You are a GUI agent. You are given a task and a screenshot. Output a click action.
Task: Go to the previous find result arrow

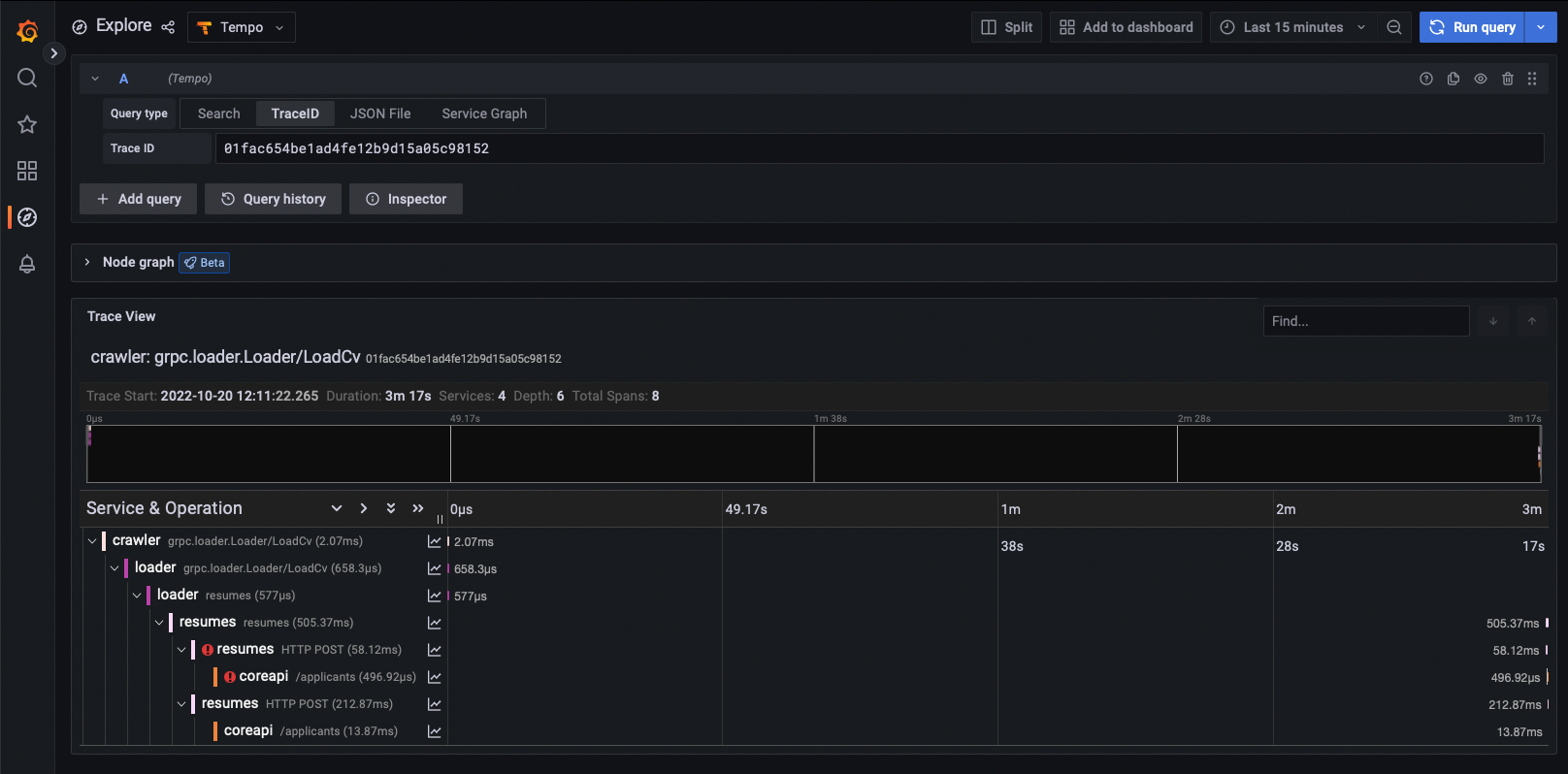pos(1532,321)
